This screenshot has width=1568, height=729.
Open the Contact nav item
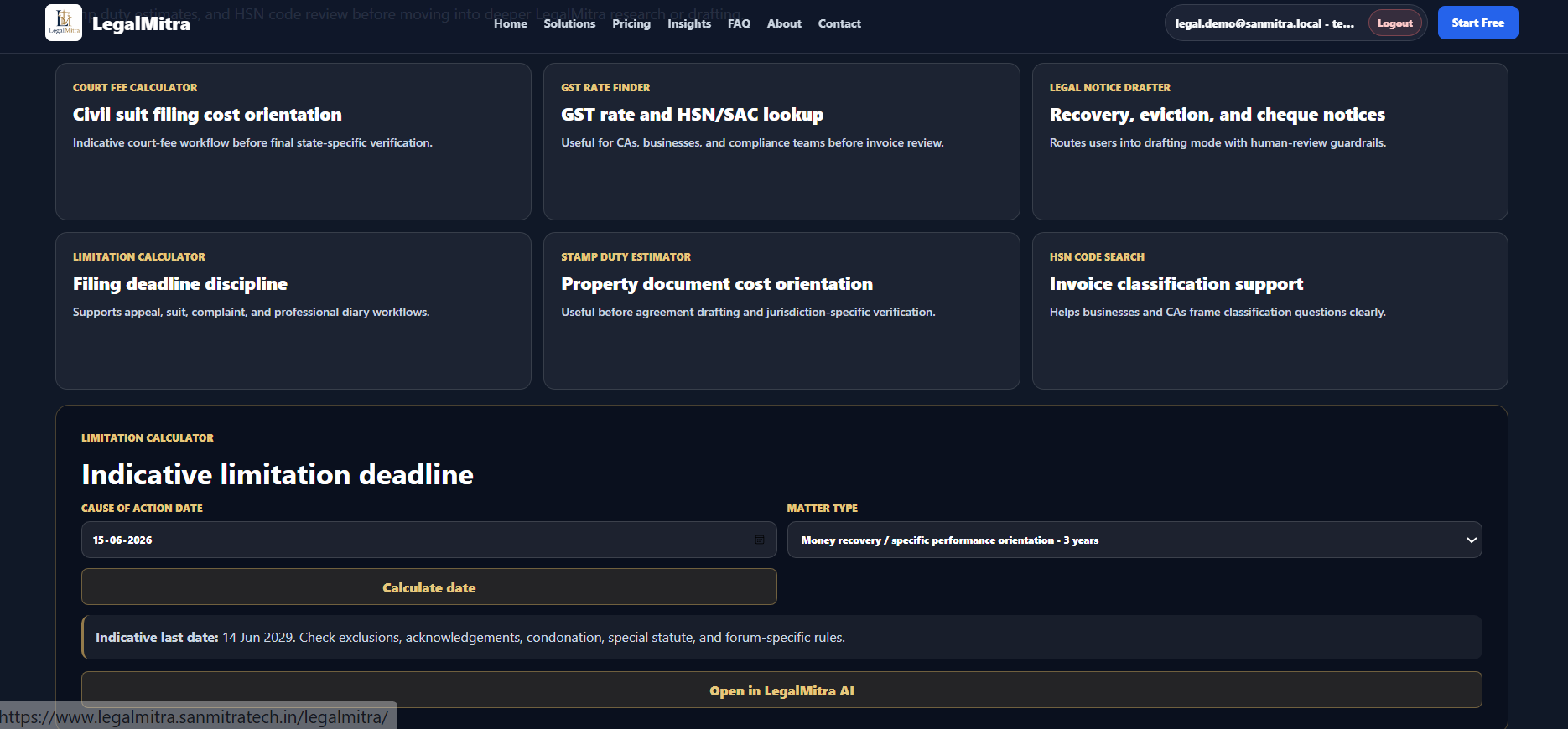pyautogui.click(x=839, y=23)
